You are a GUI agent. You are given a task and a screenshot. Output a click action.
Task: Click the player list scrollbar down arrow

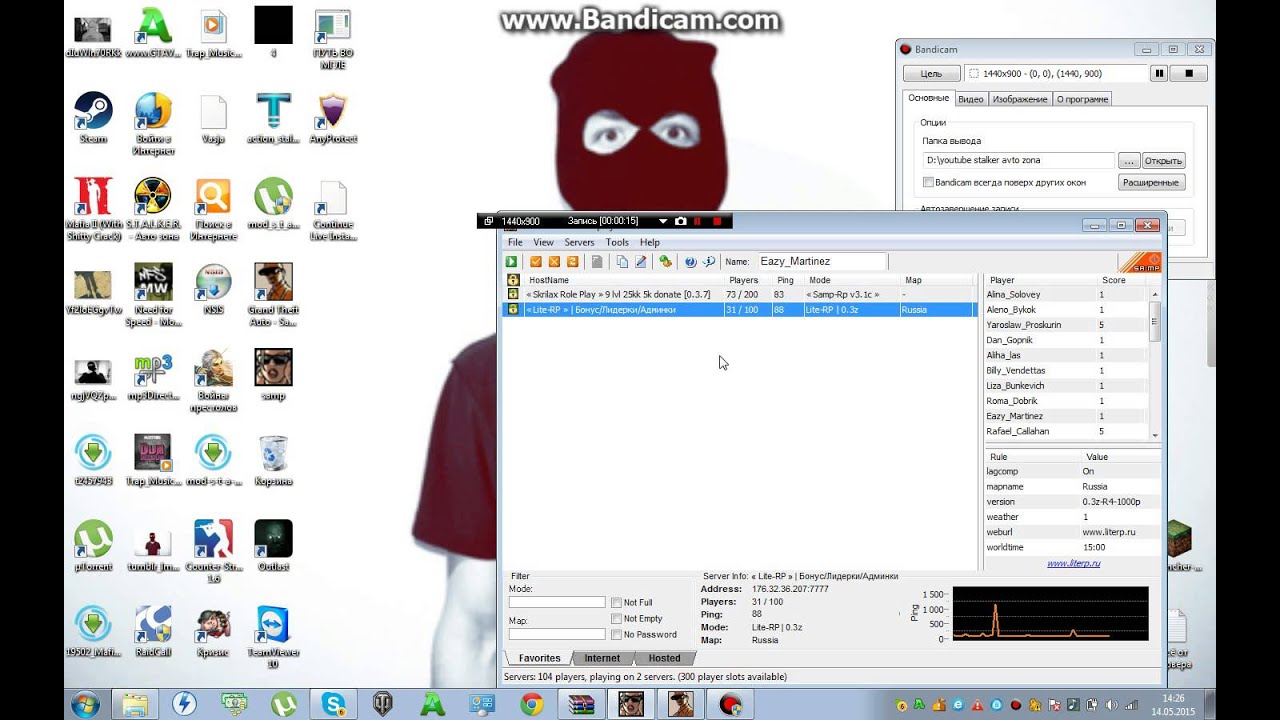1156,435
